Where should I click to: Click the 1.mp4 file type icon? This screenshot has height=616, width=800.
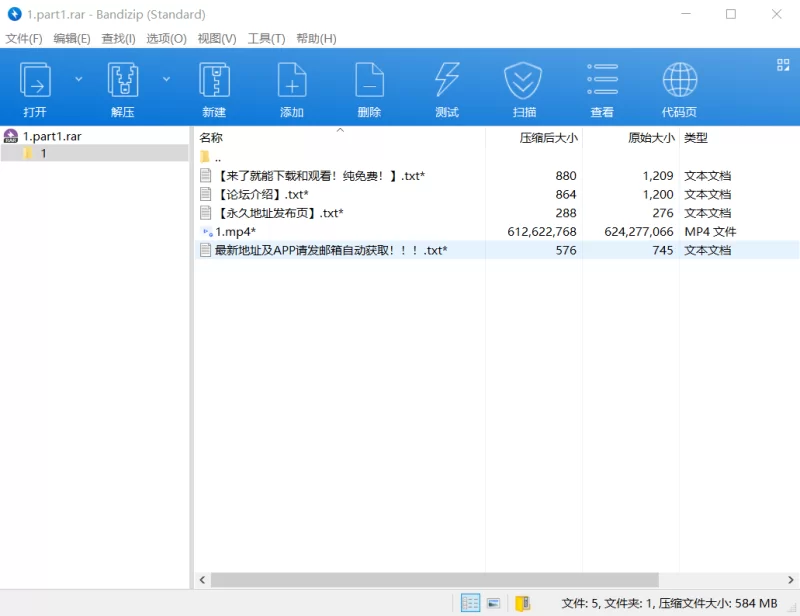[207, 232]
